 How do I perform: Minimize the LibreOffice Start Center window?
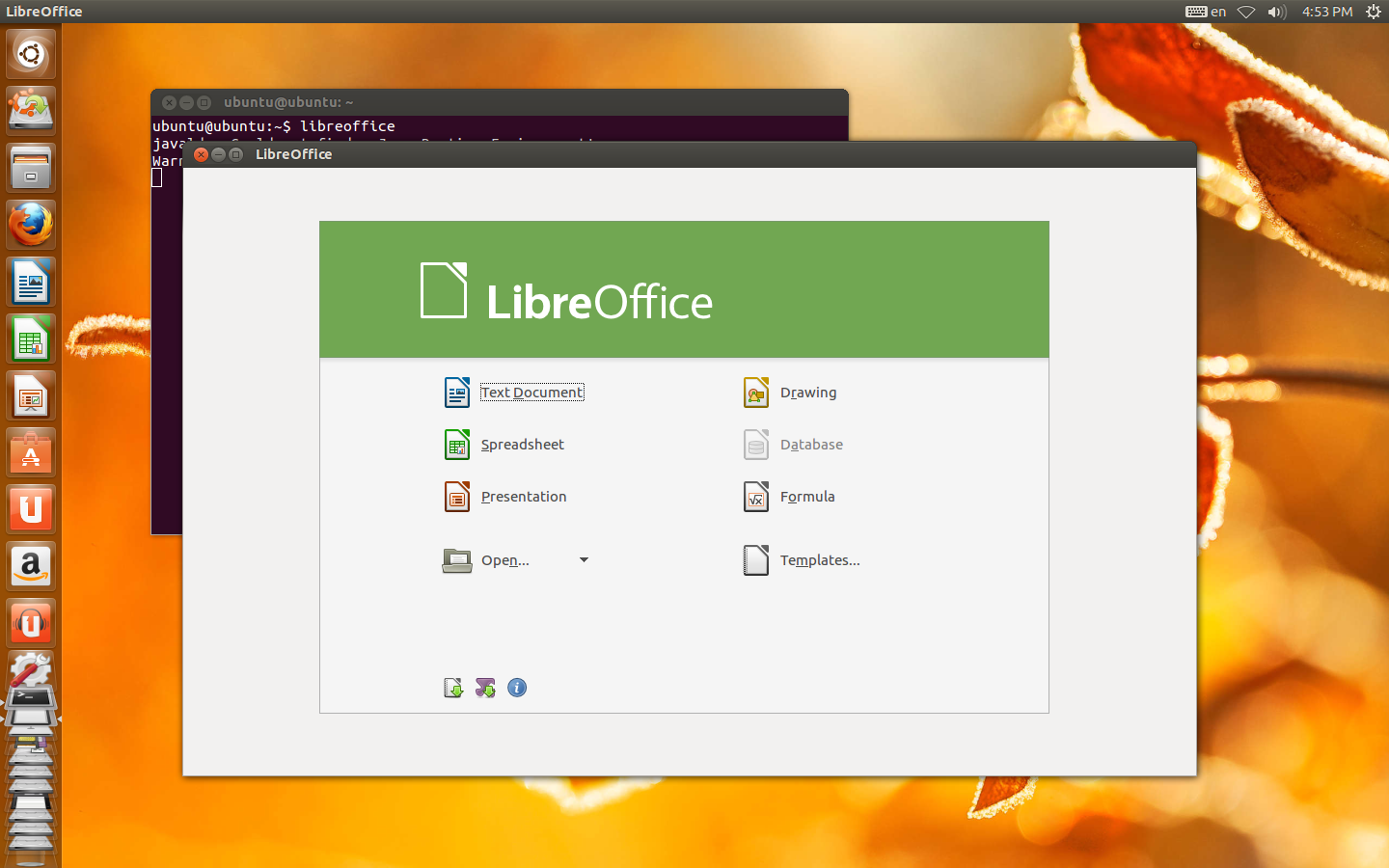[x=218, y=154]
